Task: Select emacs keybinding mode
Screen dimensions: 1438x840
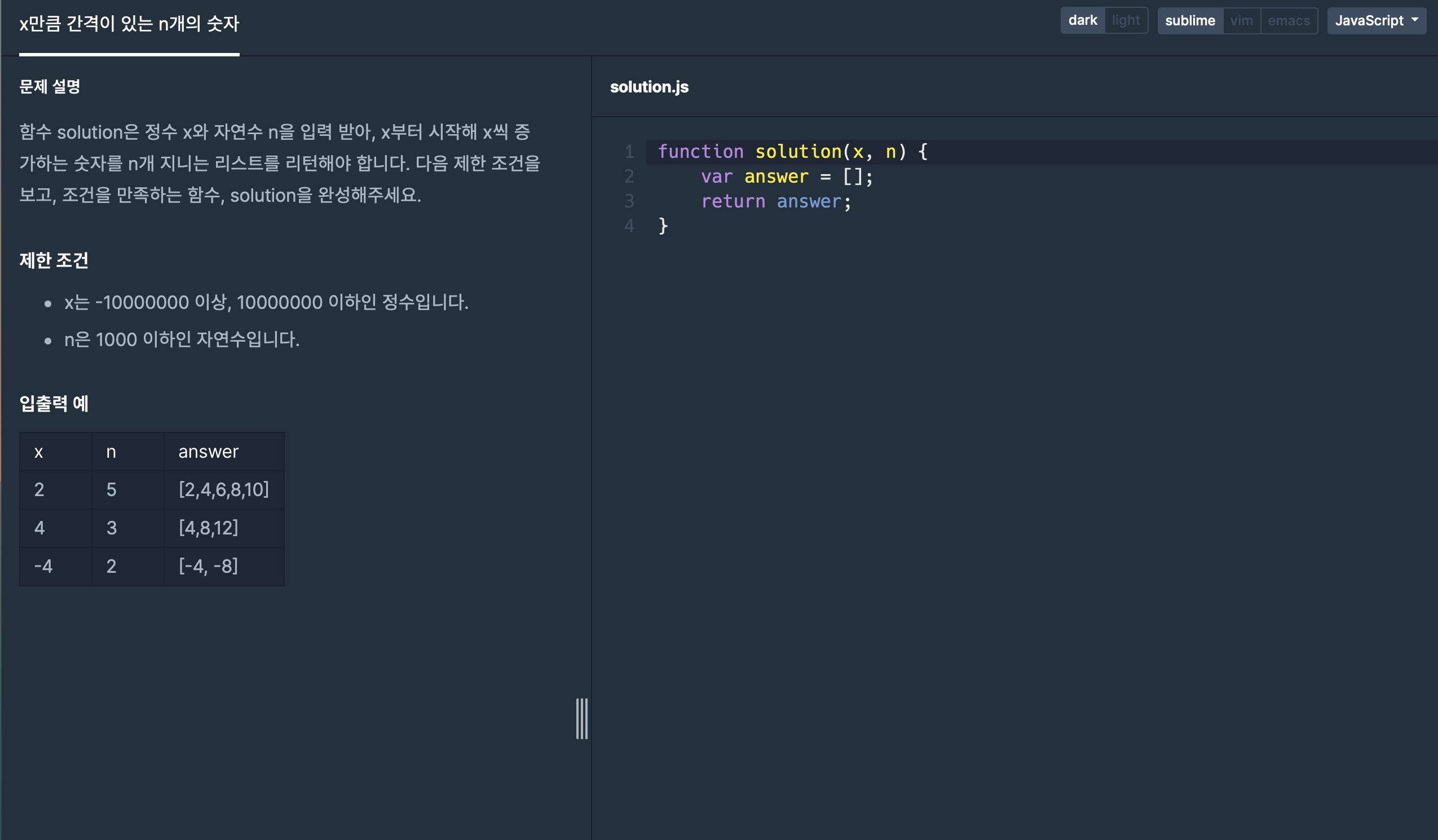Action: [x=1289, y=20]
